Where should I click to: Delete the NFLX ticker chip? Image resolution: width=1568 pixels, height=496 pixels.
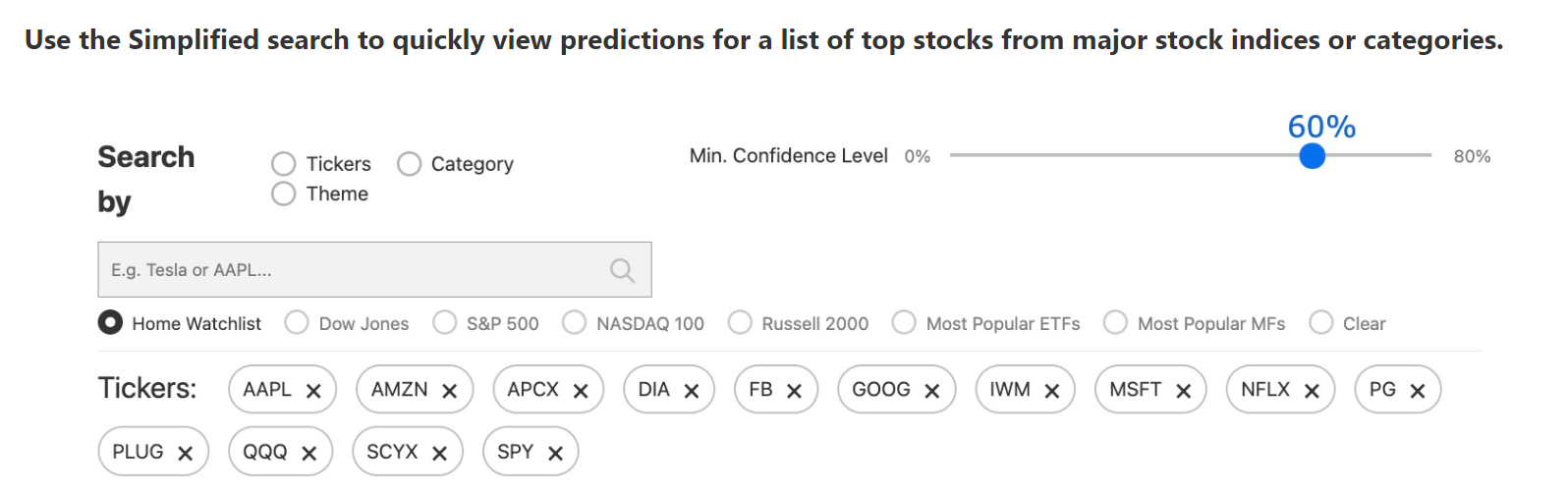coord(1312,391)
